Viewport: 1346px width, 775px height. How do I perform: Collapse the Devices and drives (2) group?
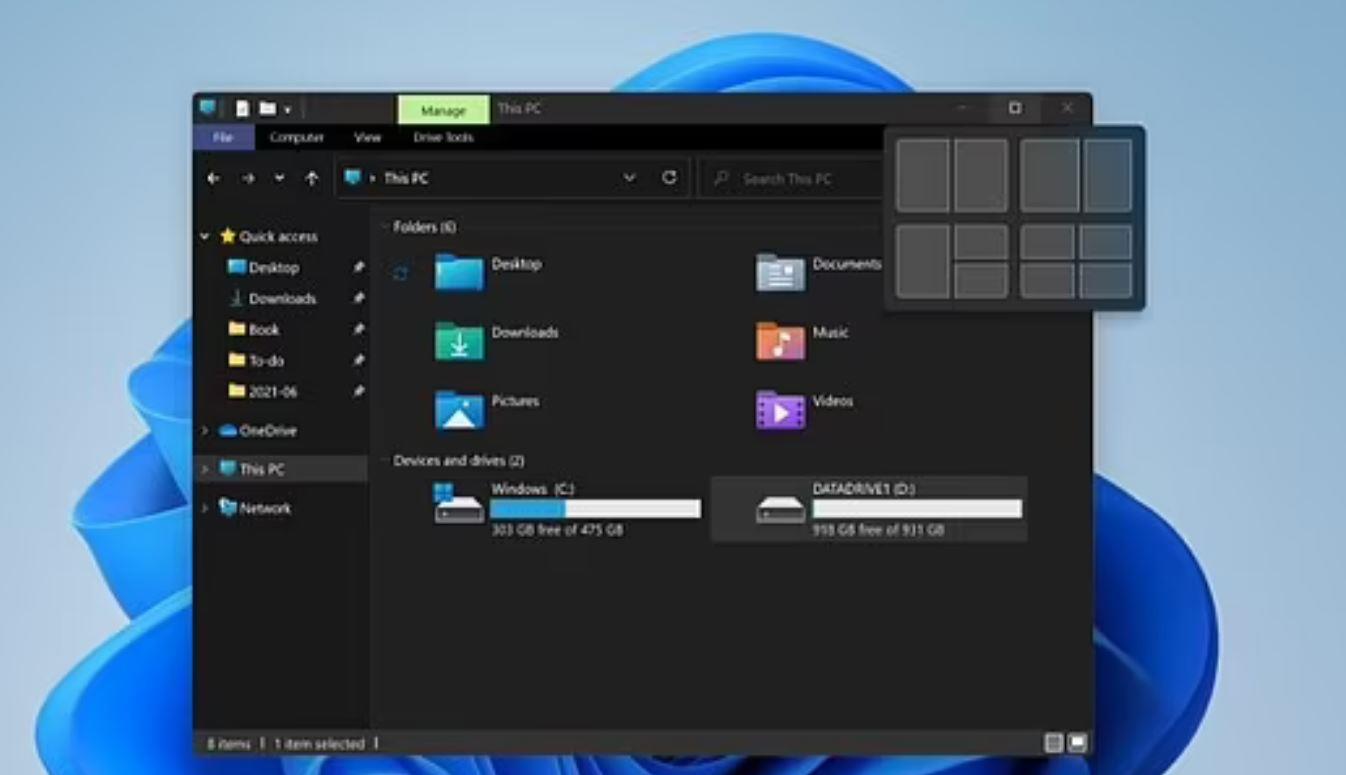(385, 461)
